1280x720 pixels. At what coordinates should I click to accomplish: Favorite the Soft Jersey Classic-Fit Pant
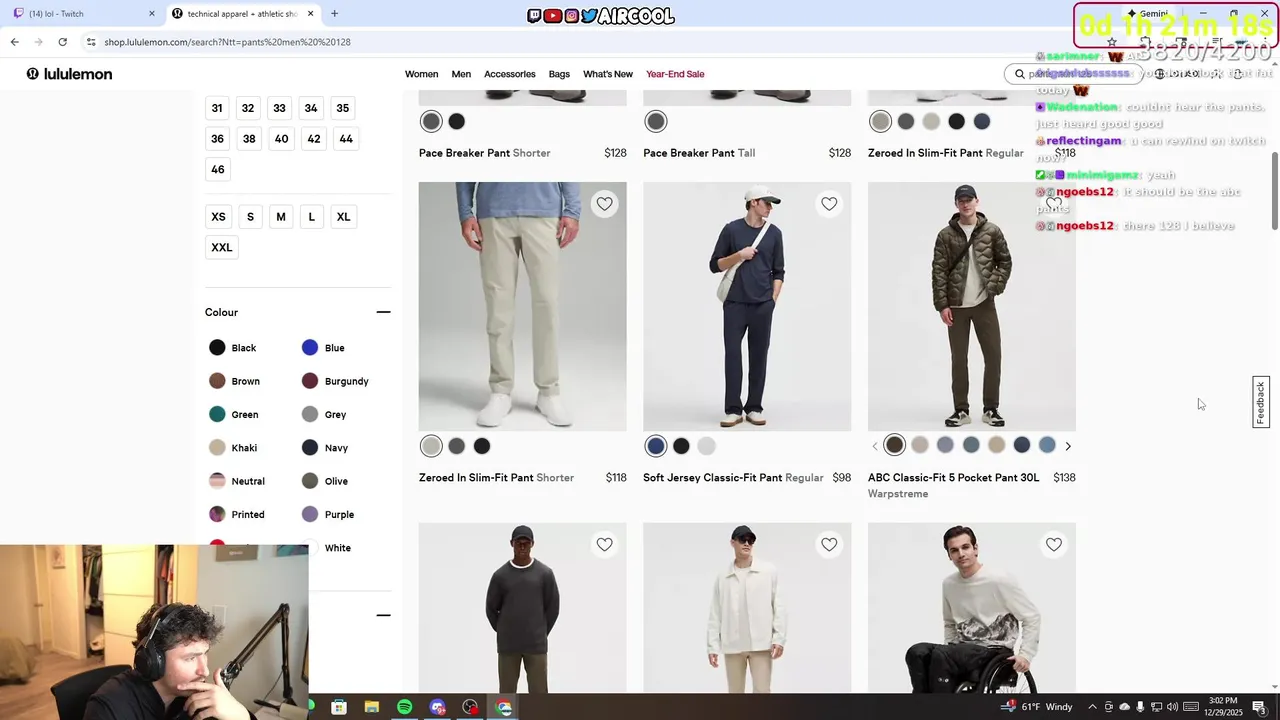tap(829, 204)
